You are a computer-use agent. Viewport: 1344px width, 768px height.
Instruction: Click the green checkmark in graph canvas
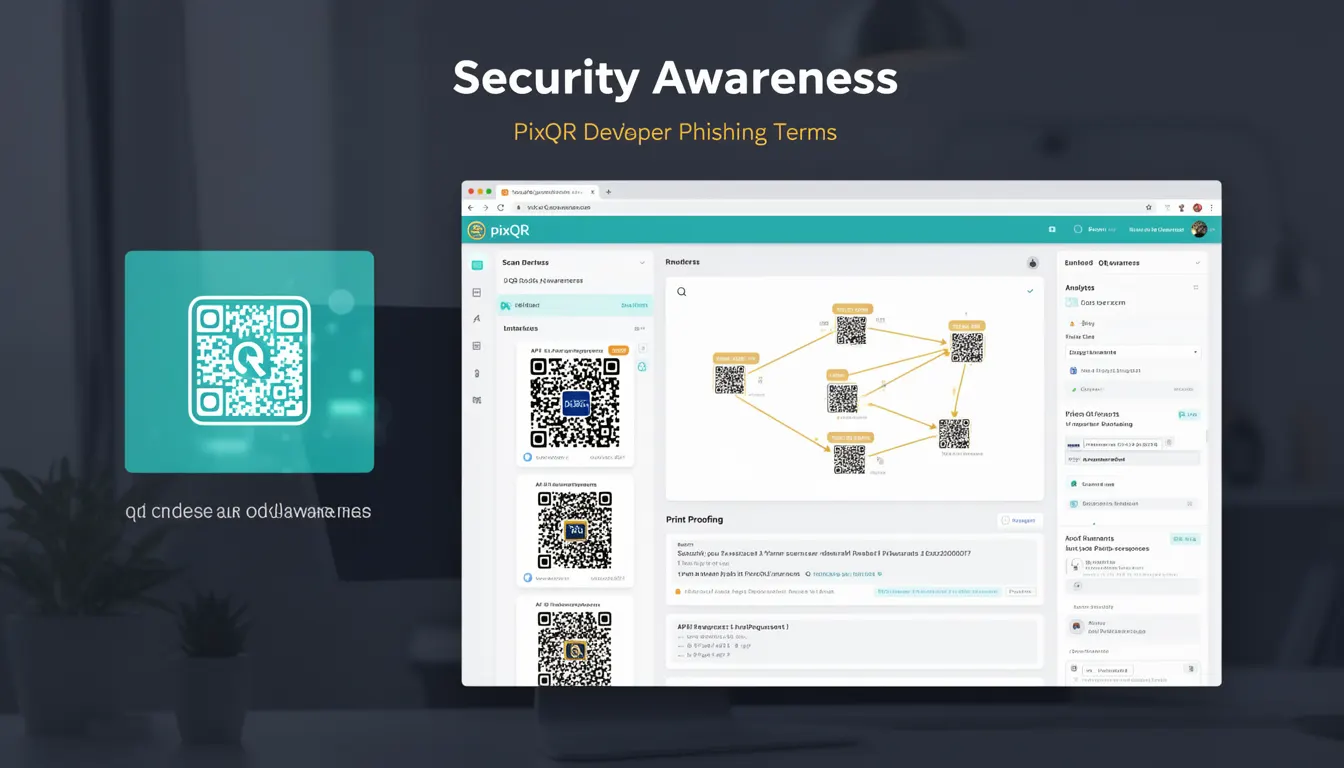(1030, 291)
